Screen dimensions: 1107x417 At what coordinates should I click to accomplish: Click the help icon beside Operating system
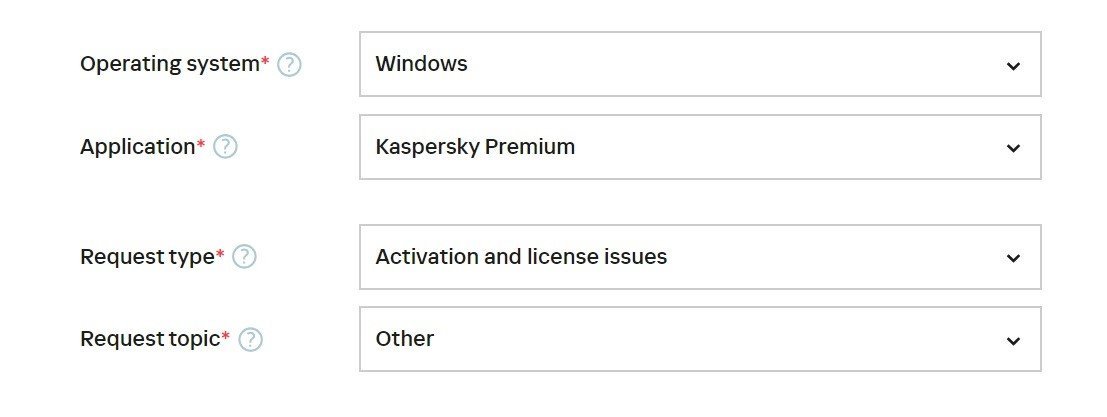tap(289, 65)
